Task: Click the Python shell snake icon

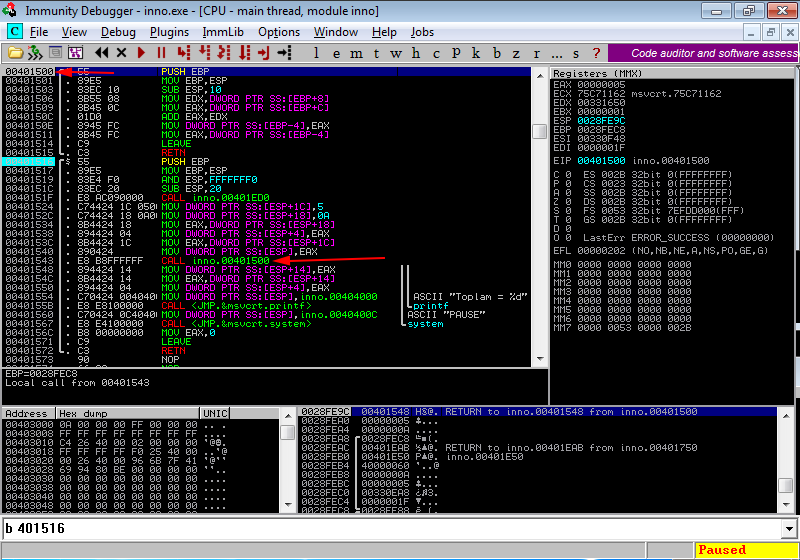Action: 35,53
